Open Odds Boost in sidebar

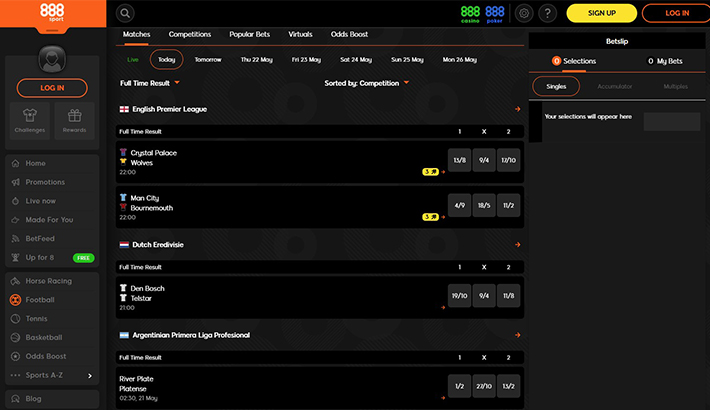[x=52, y=356]
